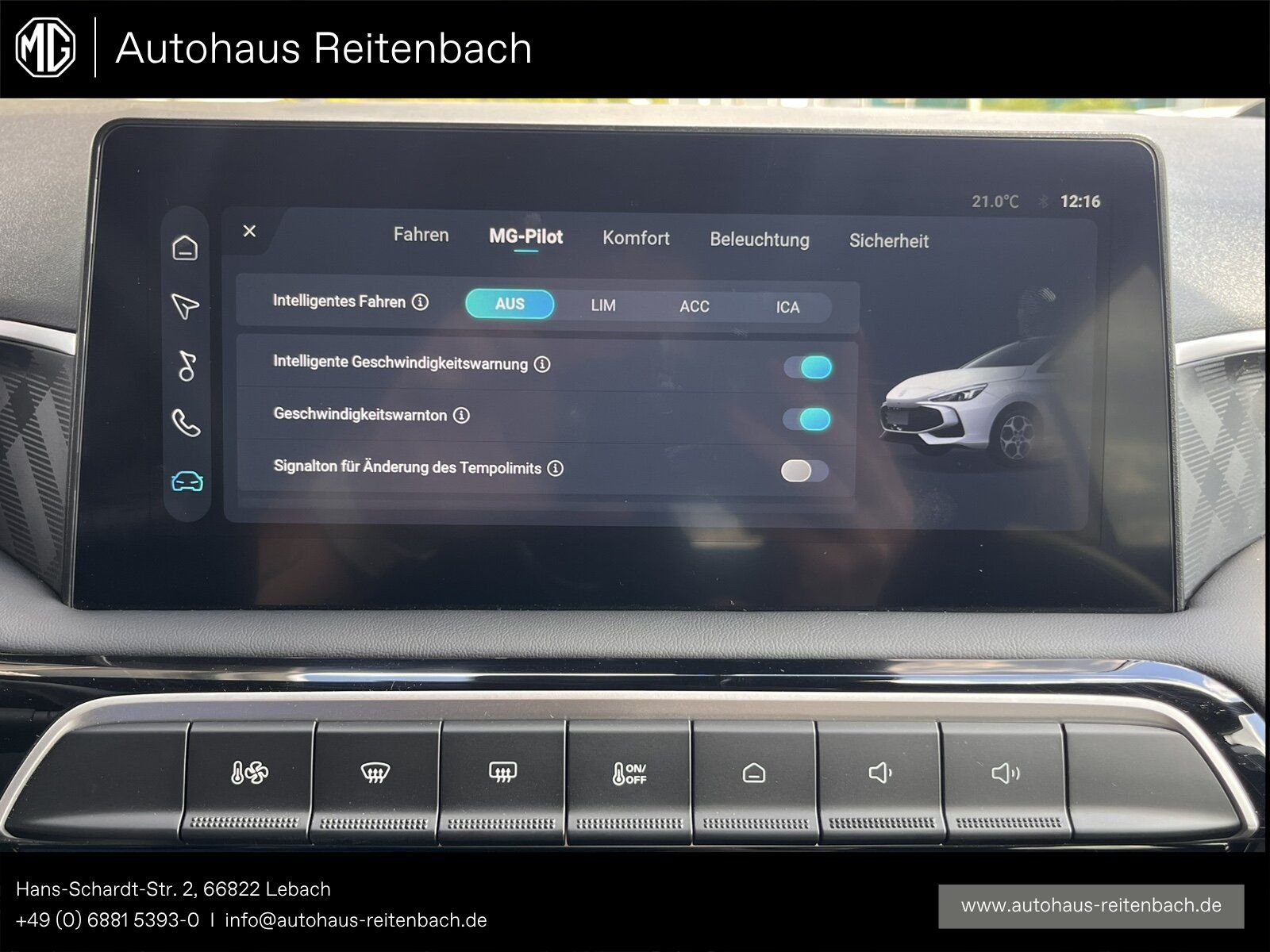Disable Intelligente Geschwindigkeitswarnung toggle
The width and height of the screenshot is (1270, 952).
click(x=807, y=367)
